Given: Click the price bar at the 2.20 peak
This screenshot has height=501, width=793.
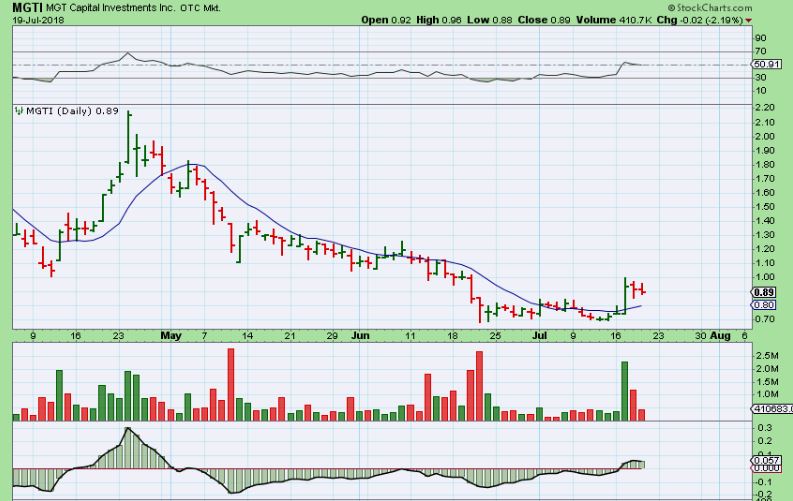Looking at the screenshot, I should (129, 136).
